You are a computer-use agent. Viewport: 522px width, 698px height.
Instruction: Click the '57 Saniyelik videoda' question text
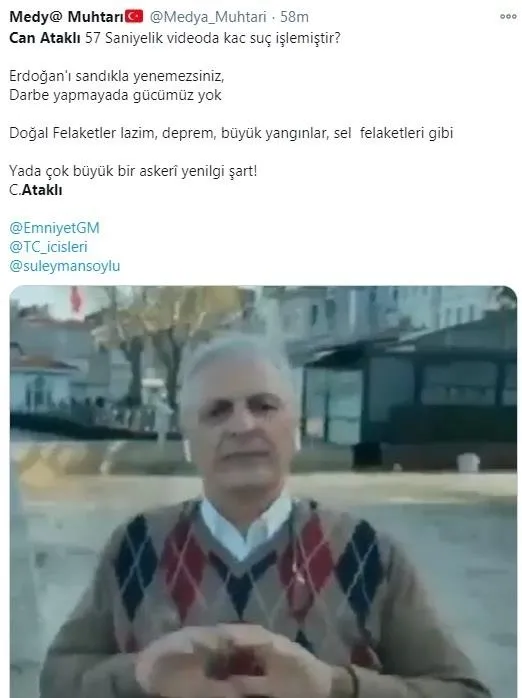tap(212, 38)
